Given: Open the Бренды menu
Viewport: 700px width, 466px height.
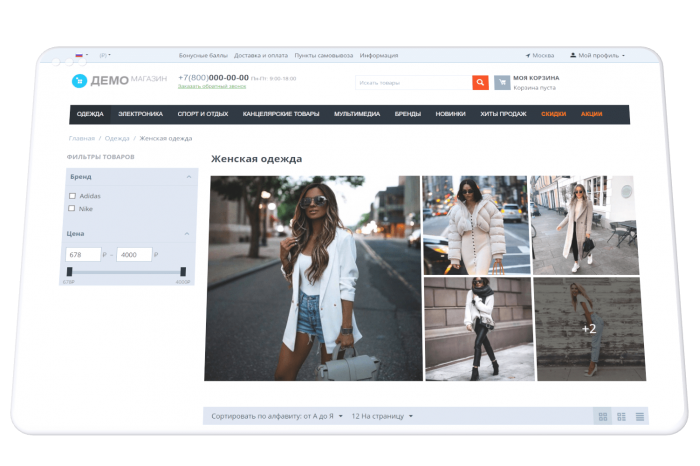Looking at the screenshot, I should (x=408, y=114).
